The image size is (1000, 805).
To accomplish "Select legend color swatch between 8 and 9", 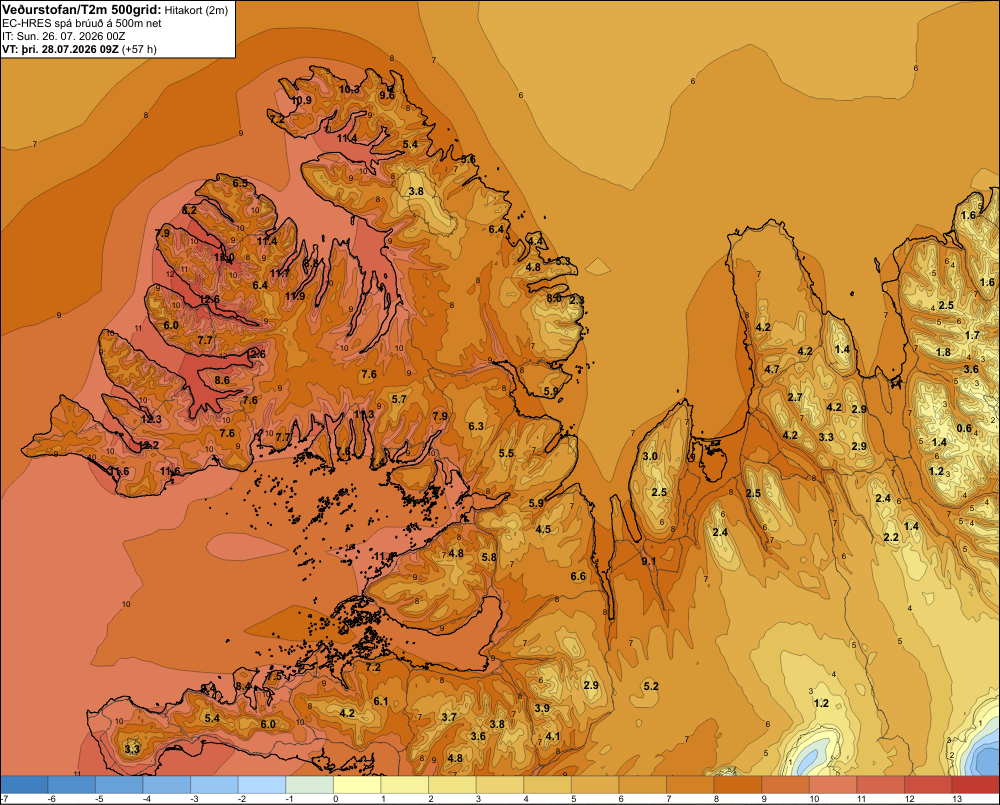I will (x=738, y=785).
